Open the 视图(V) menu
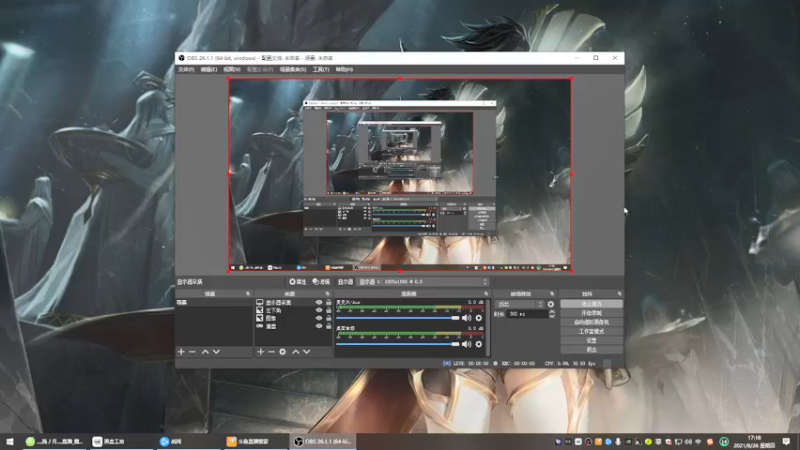Viewport: 800px width, 450px height. pos(232,69)
